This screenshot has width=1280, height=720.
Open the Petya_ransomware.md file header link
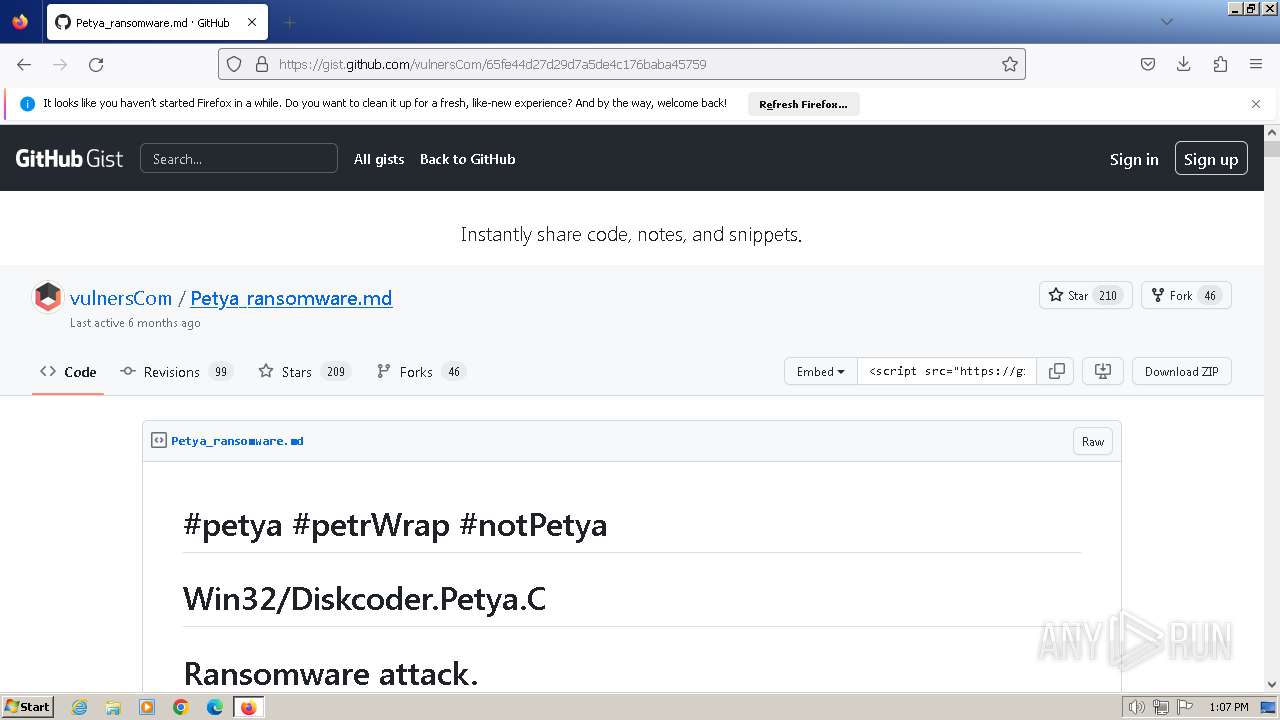pyautogui.click(x=237, y=441)
